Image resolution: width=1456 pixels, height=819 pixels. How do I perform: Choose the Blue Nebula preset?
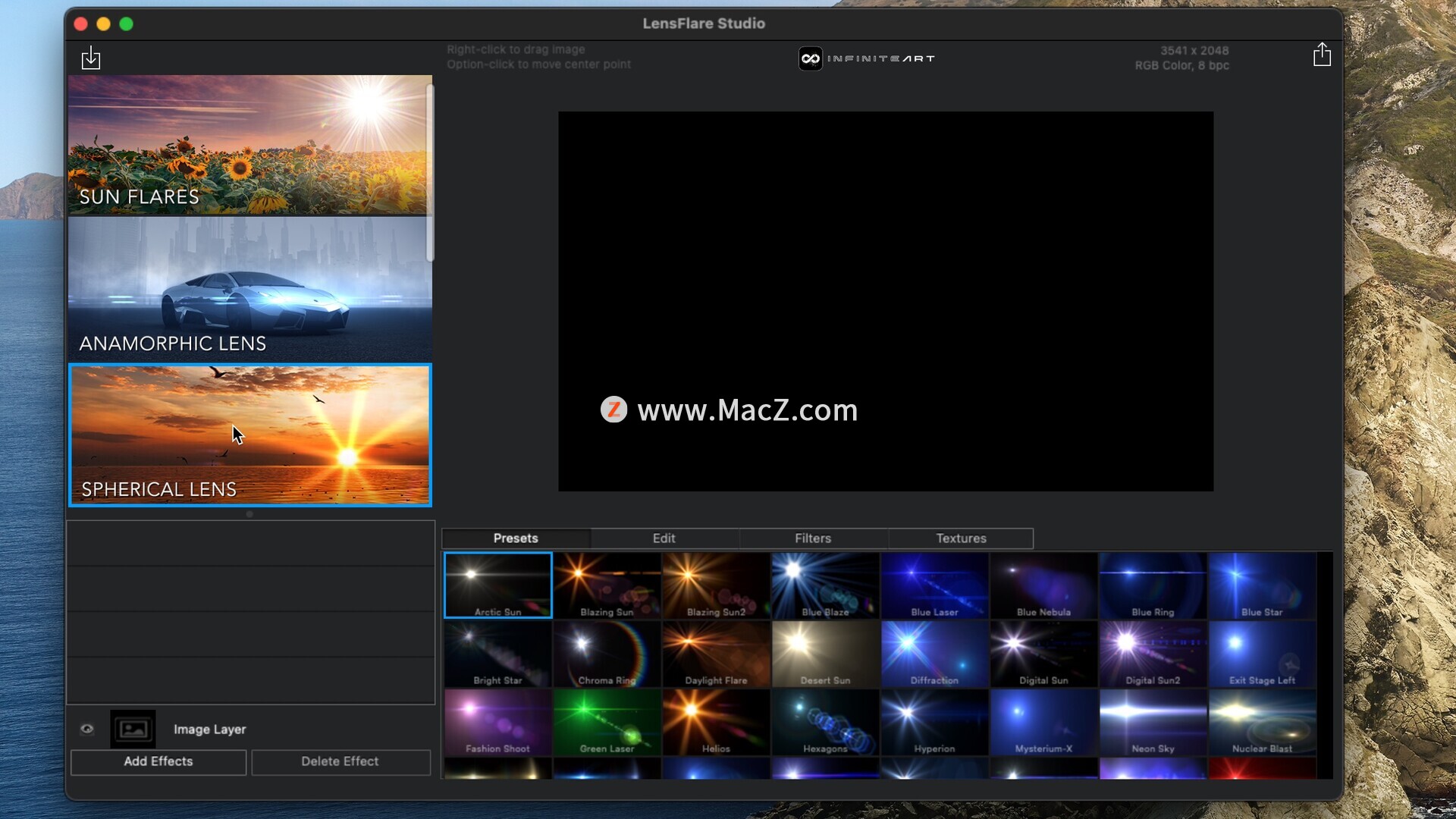pos(1043,585)
